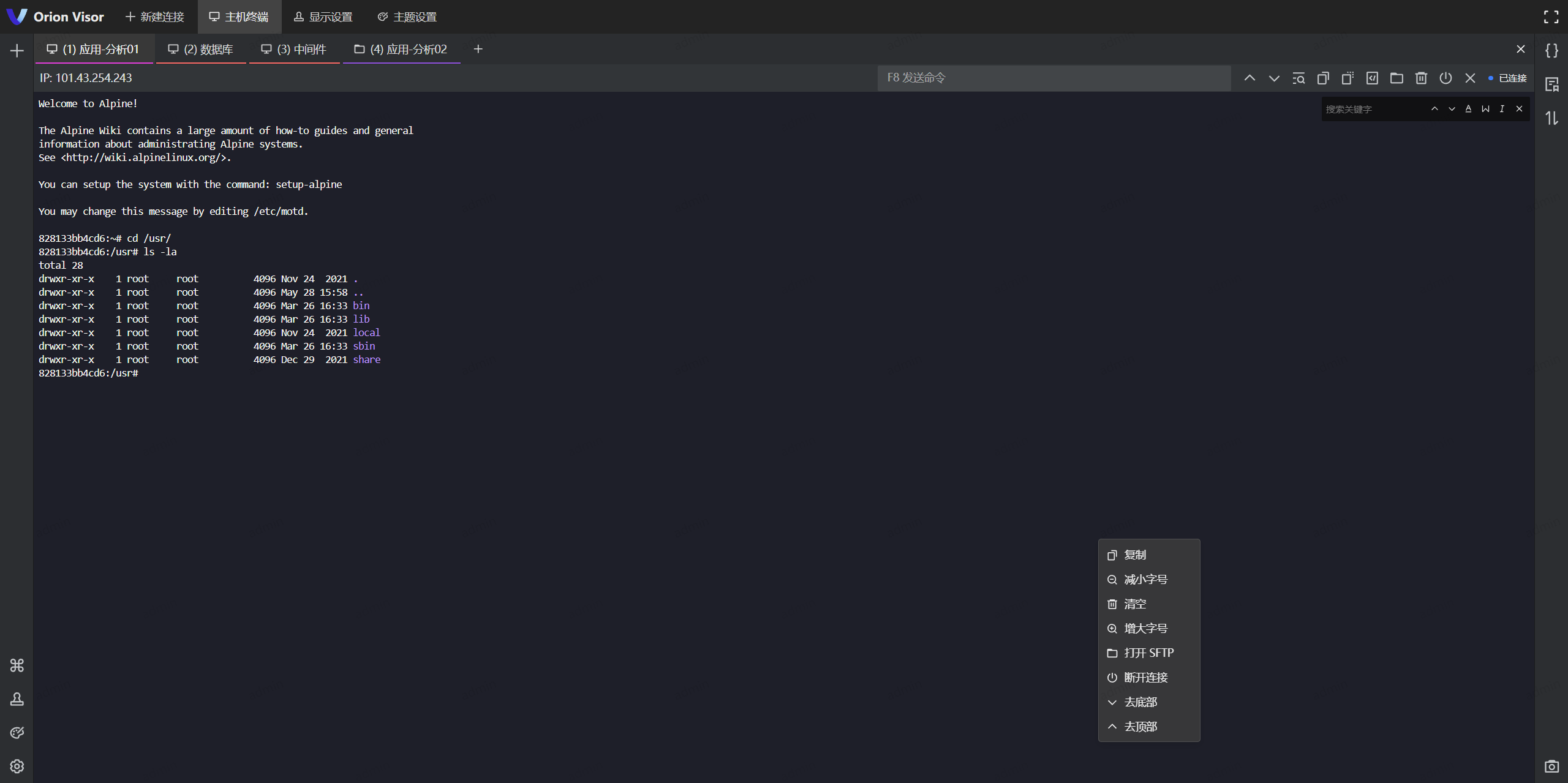Focus the F8 发送命令 input field
Viewport: 1568px width, 783px height.
[1053, 78]
